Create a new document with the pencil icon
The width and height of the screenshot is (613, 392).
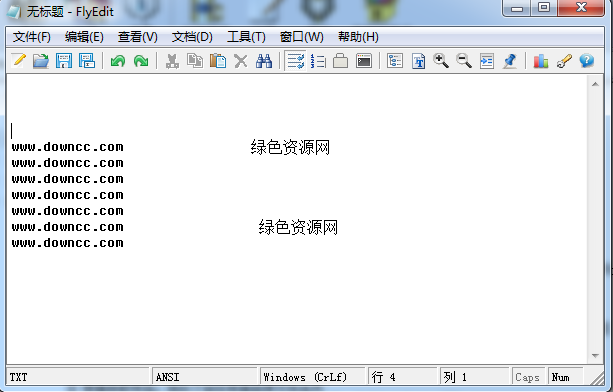[x=18, y=61]
